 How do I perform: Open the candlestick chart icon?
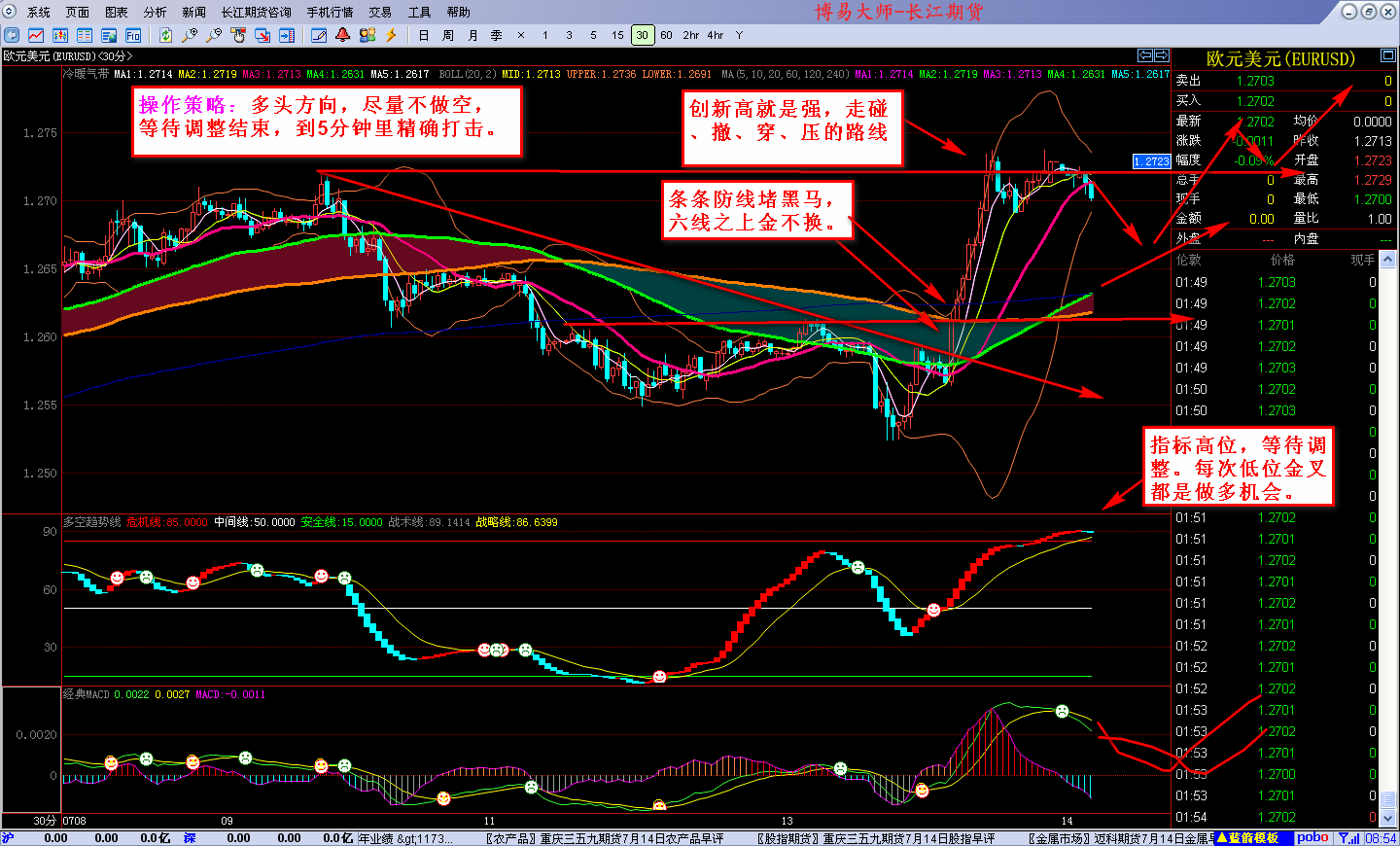(x=60, y=35)
